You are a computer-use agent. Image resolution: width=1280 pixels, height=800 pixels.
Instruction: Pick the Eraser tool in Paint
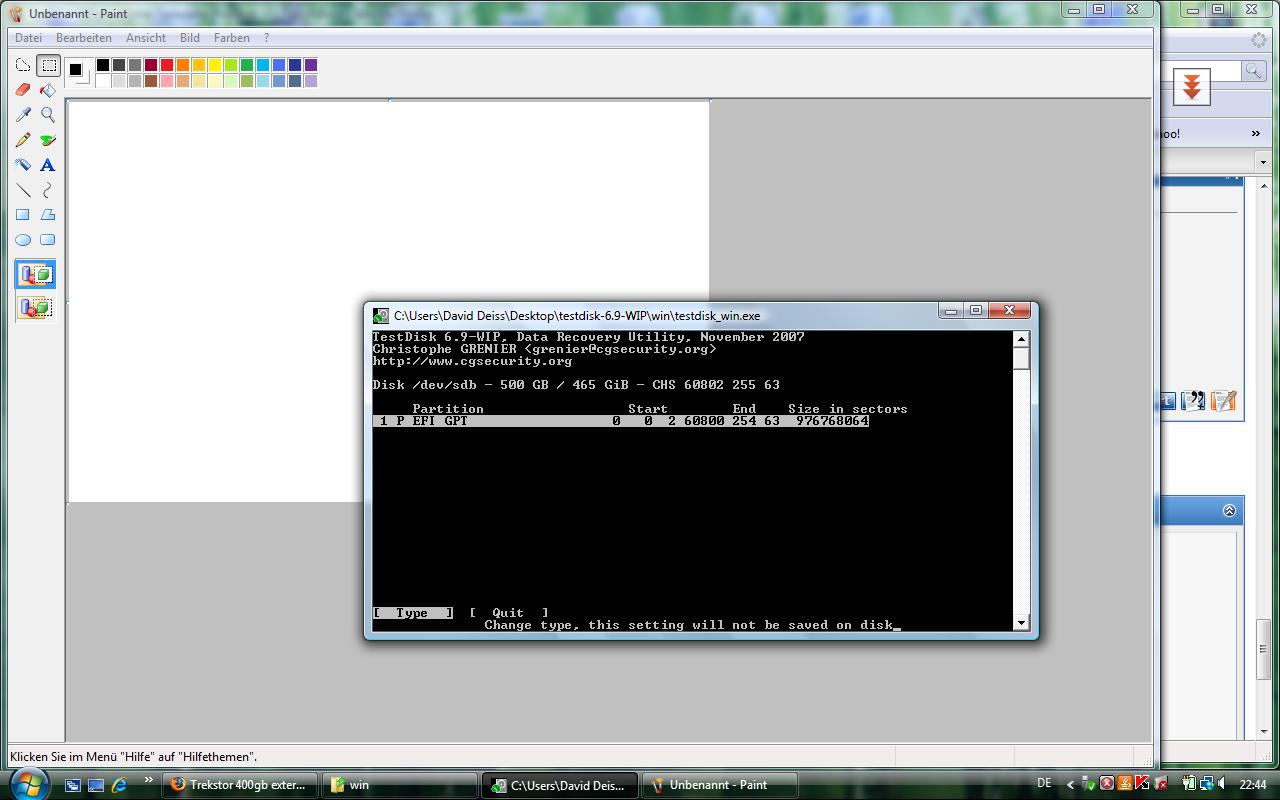[x=23, y=90]
